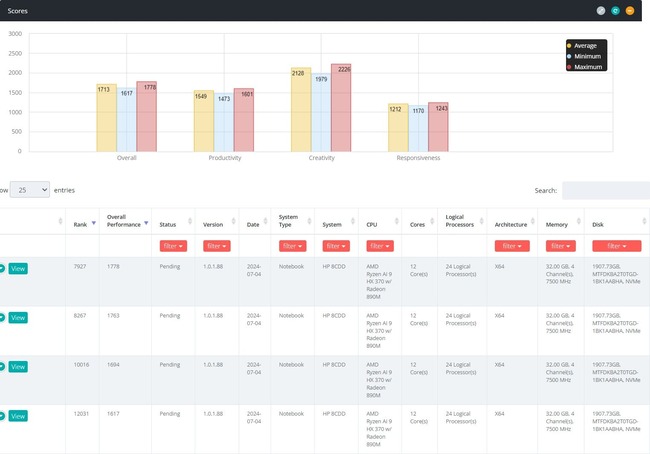Click View for the rank 10016 result
Screen dimensions: 650x454
click(x=18, y=366)
